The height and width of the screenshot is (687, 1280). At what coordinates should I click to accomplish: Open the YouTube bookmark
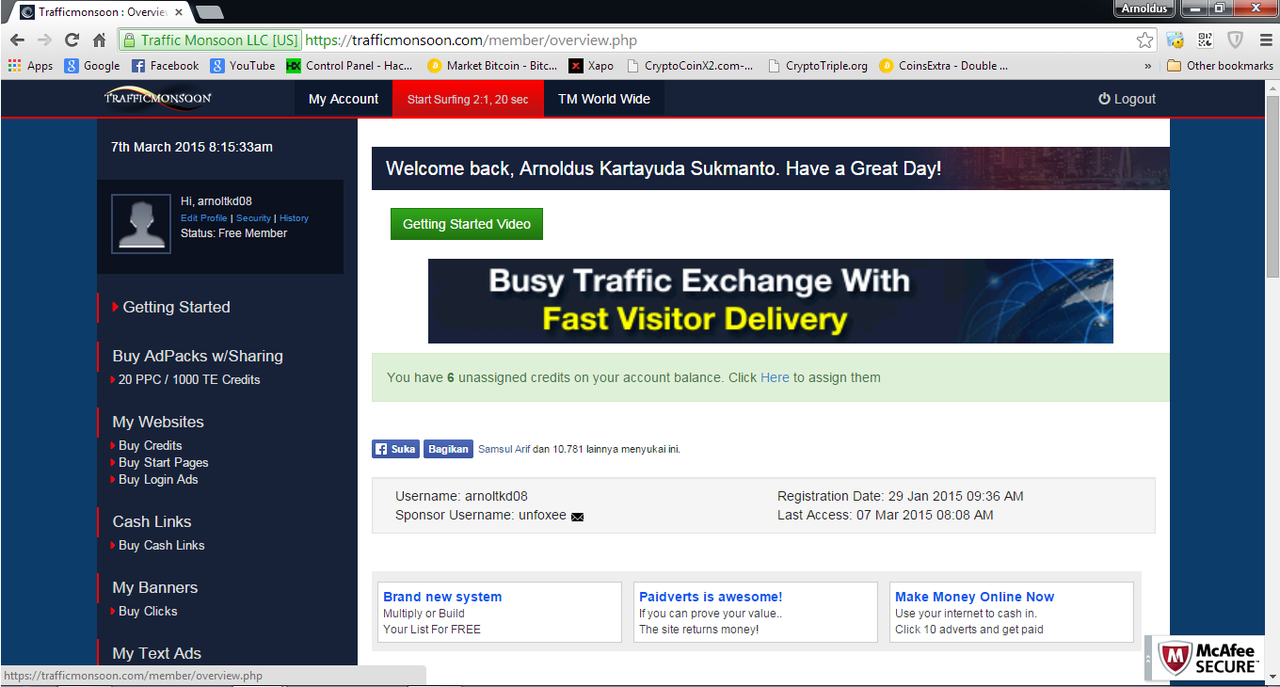[x=242, y=66]
